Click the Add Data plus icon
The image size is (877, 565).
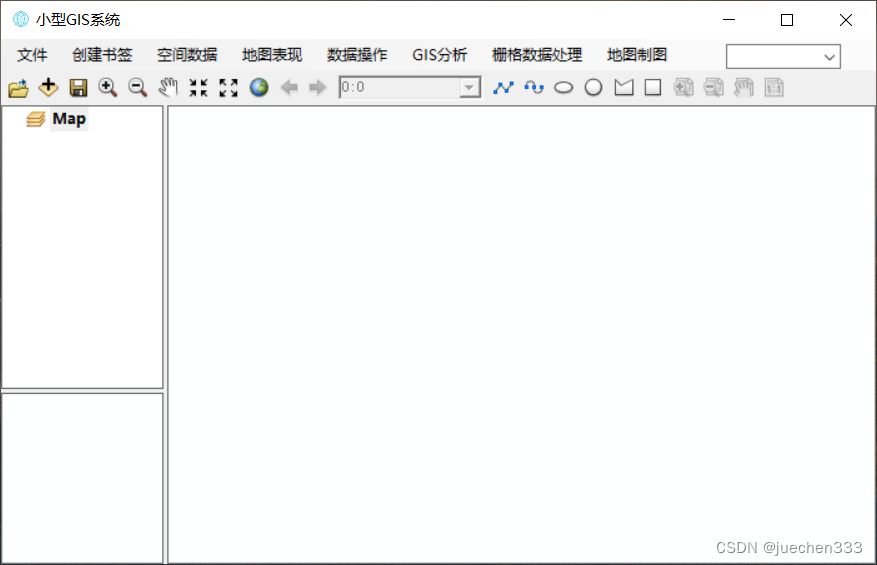coord(49,87)
